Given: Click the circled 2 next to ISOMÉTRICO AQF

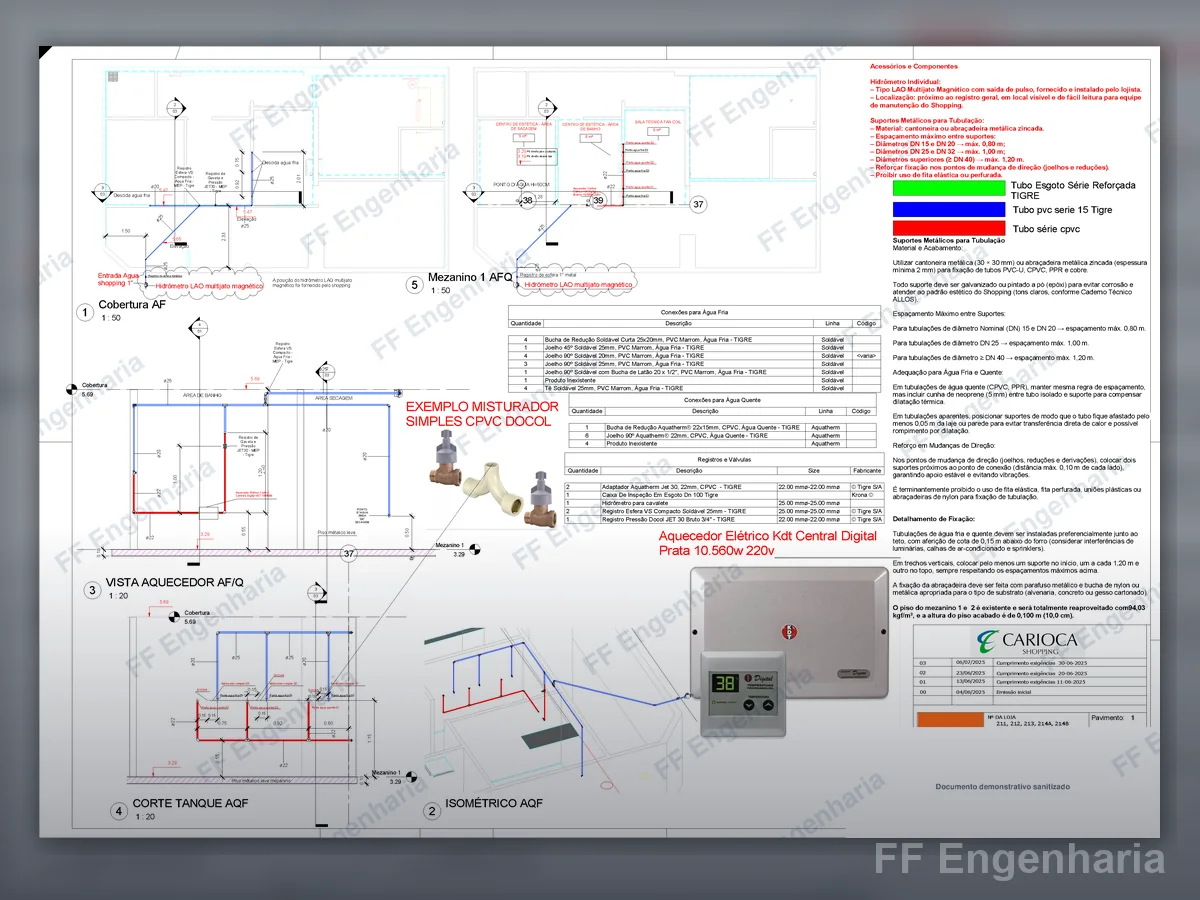Looking at the screenshot, I should click(431, 811).
